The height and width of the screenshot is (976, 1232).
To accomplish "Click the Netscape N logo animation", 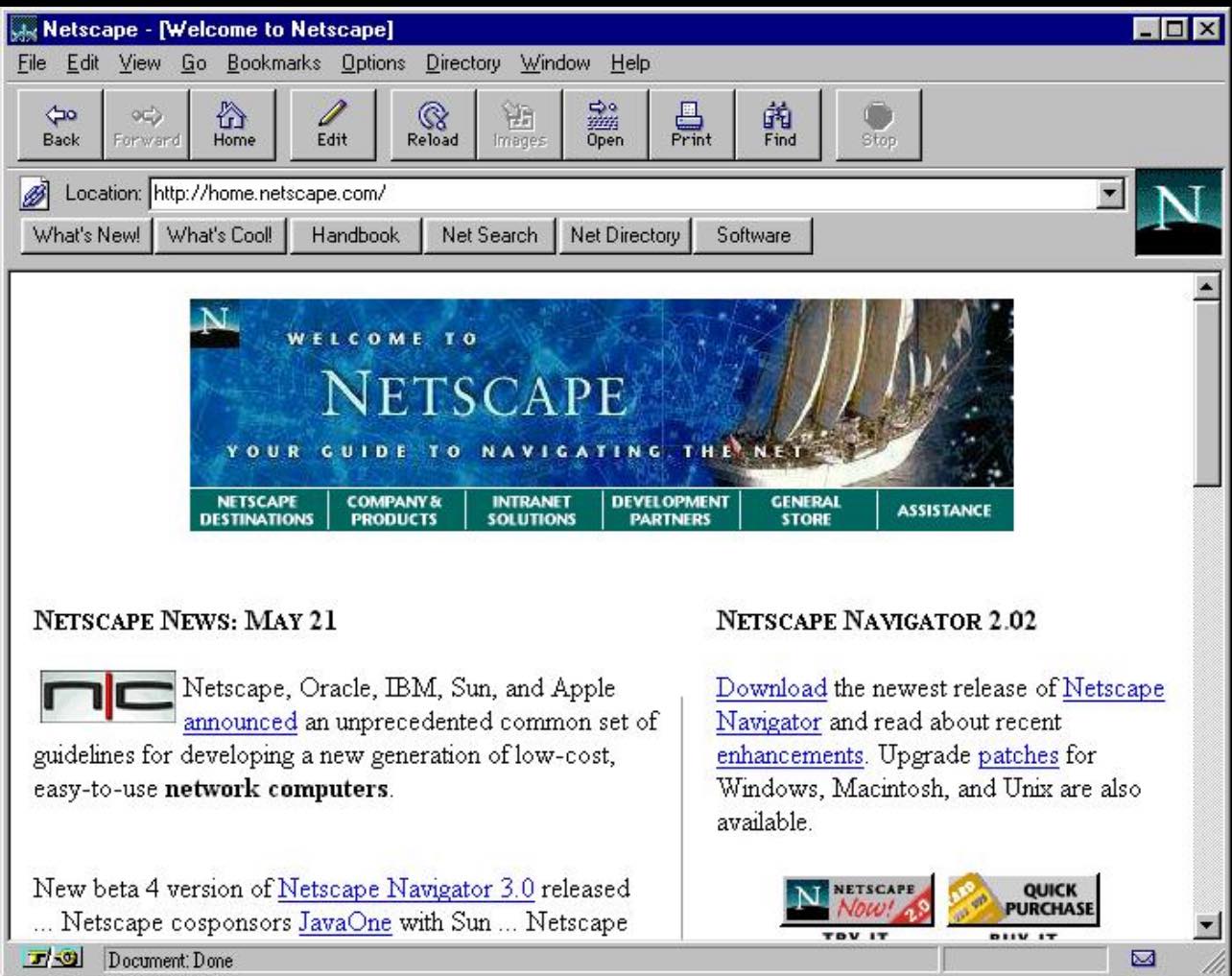I will [1178, 212].
